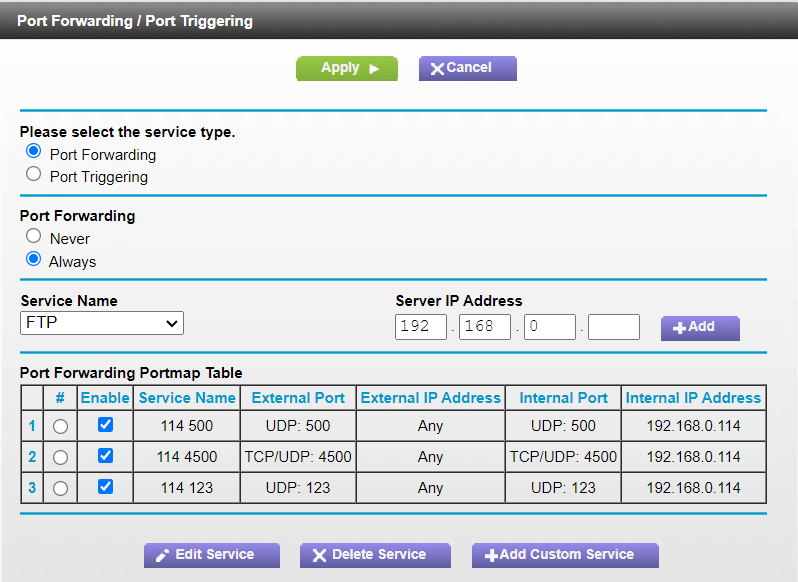Click Internal Port cell 'UDP: 123'
This screenshot has height=582, width=798.
[563, 488]
